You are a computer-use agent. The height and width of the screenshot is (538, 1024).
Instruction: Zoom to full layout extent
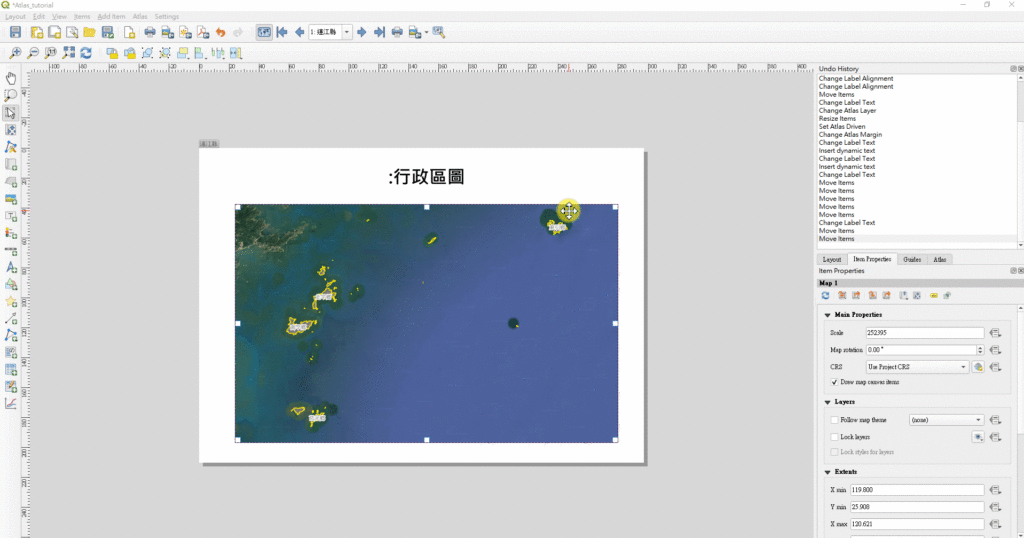click(68, 53)
